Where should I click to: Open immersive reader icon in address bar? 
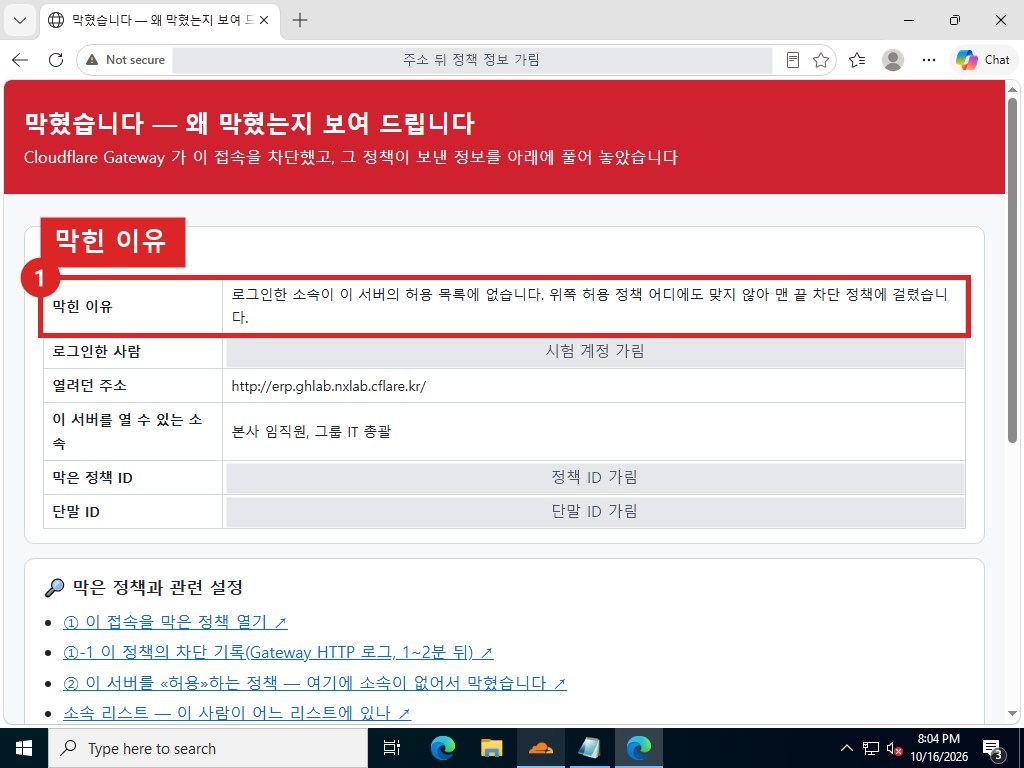[793, 60]
